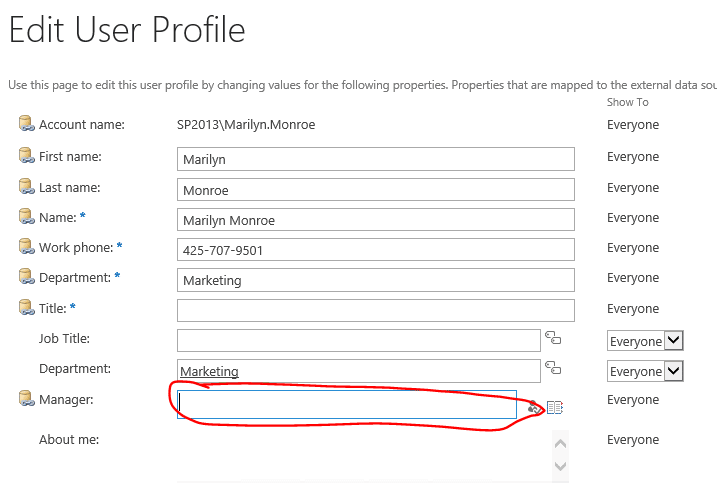Select the Work phone input field
Screen dimensions: 717x483
(375, 250)
